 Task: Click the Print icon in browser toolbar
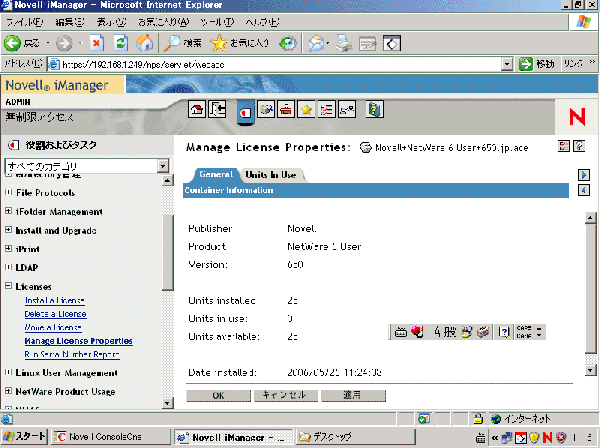pyautogui.click(x=344, y=43)
